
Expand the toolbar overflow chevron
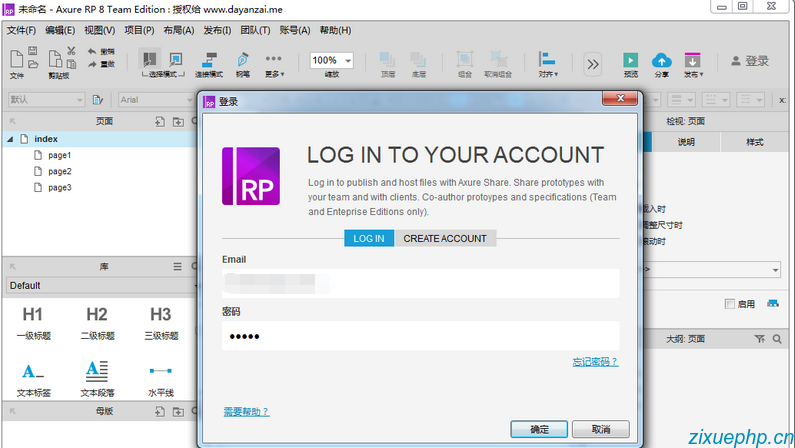(593, 64)
